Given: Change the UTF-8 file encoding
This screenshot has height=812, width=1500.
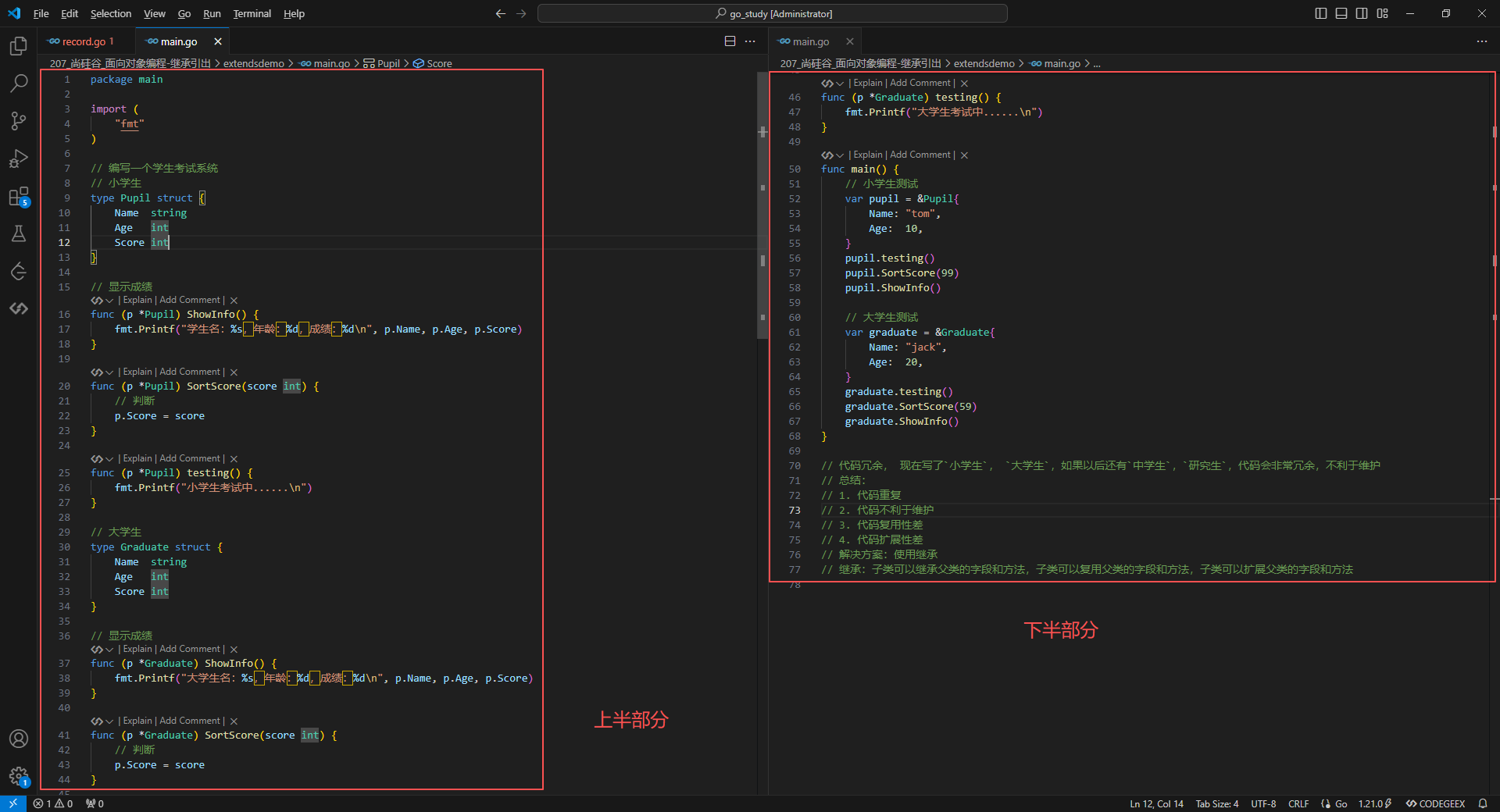Looking at the screenshot, I should (1263, 803).
